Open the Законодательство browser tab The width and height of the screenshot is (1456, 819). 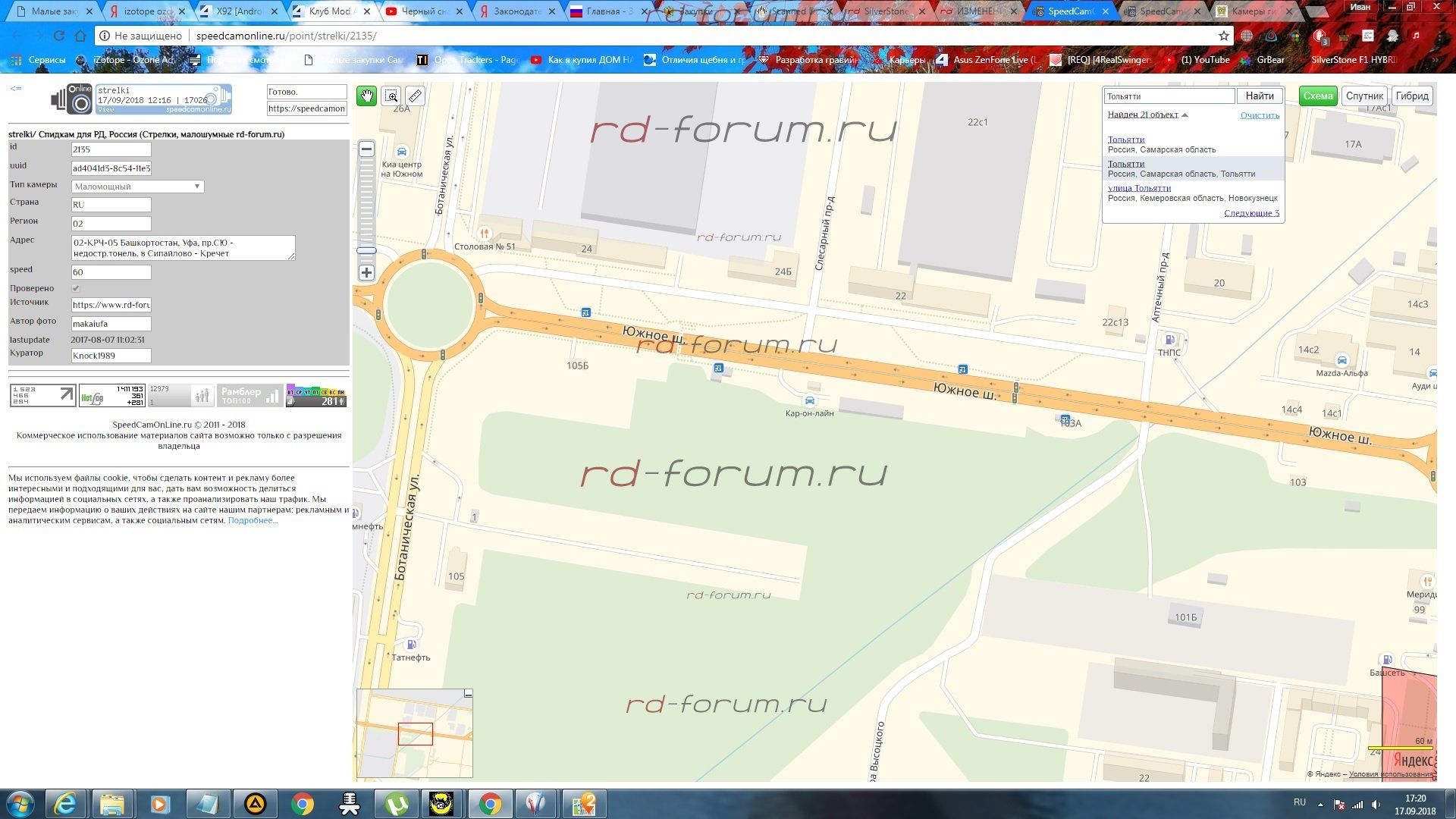516,11
